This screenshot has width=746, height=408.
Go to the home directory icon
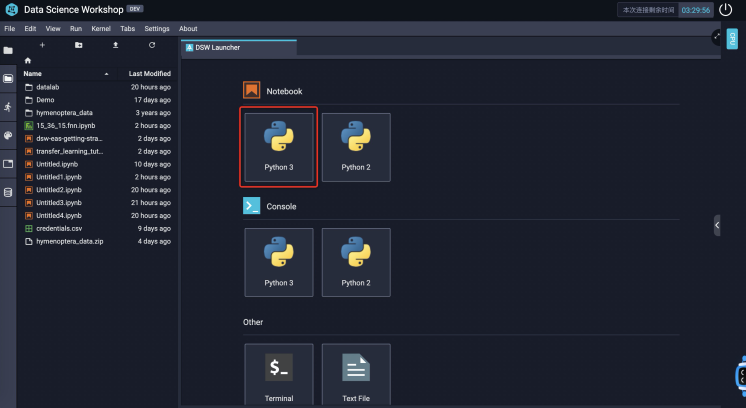[x=28, y=60]
